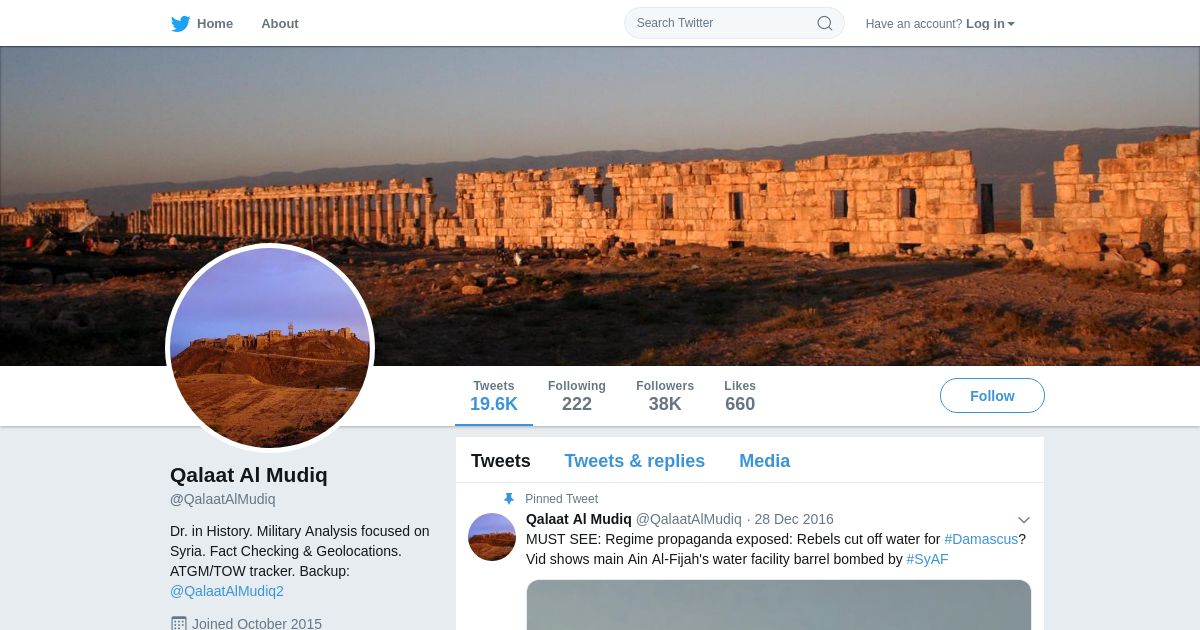1200x630 pixels.
Task: Click the small avatar on pinned tweet
Action: point(492,537)
